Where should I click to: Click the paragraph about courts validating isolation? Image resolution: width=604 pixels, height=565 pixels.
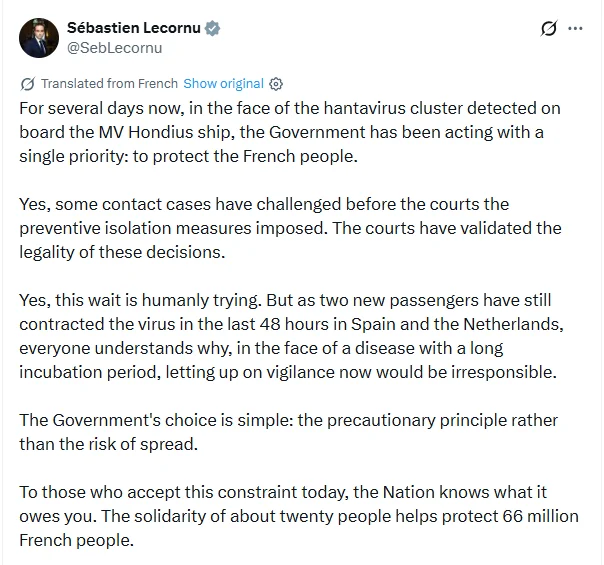[x=290, y=228]
